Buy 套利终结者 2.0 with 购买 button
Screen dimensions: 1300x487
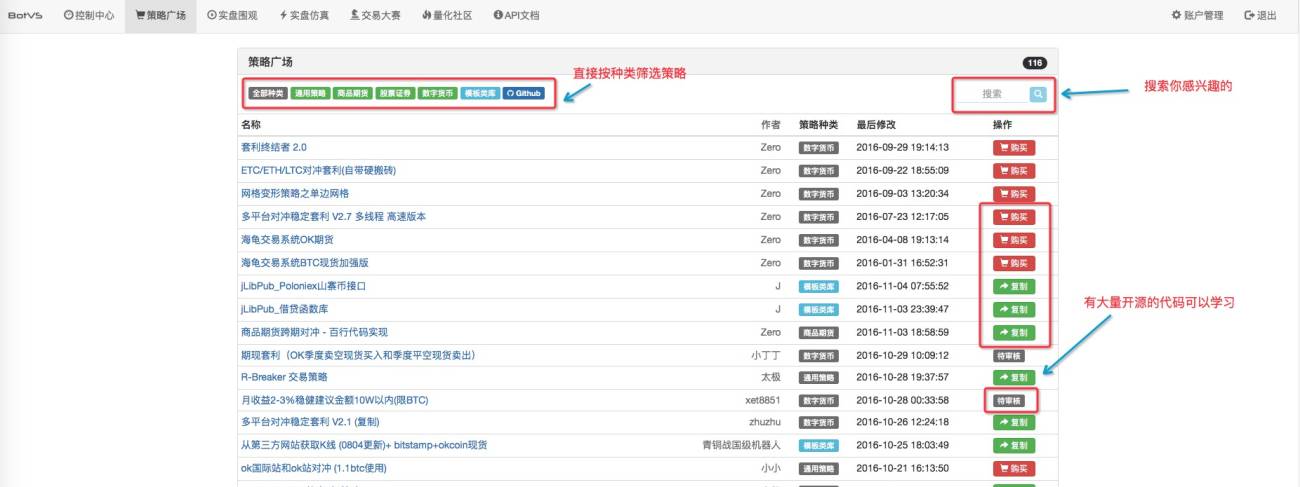pos(1013,147)
